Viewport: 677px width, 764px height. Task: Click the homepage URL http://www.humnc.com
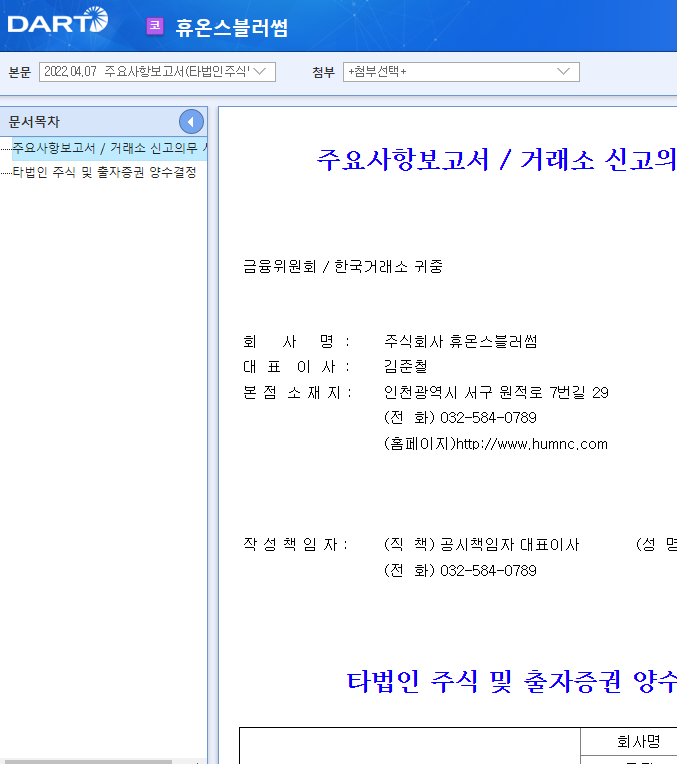[532, 444]
